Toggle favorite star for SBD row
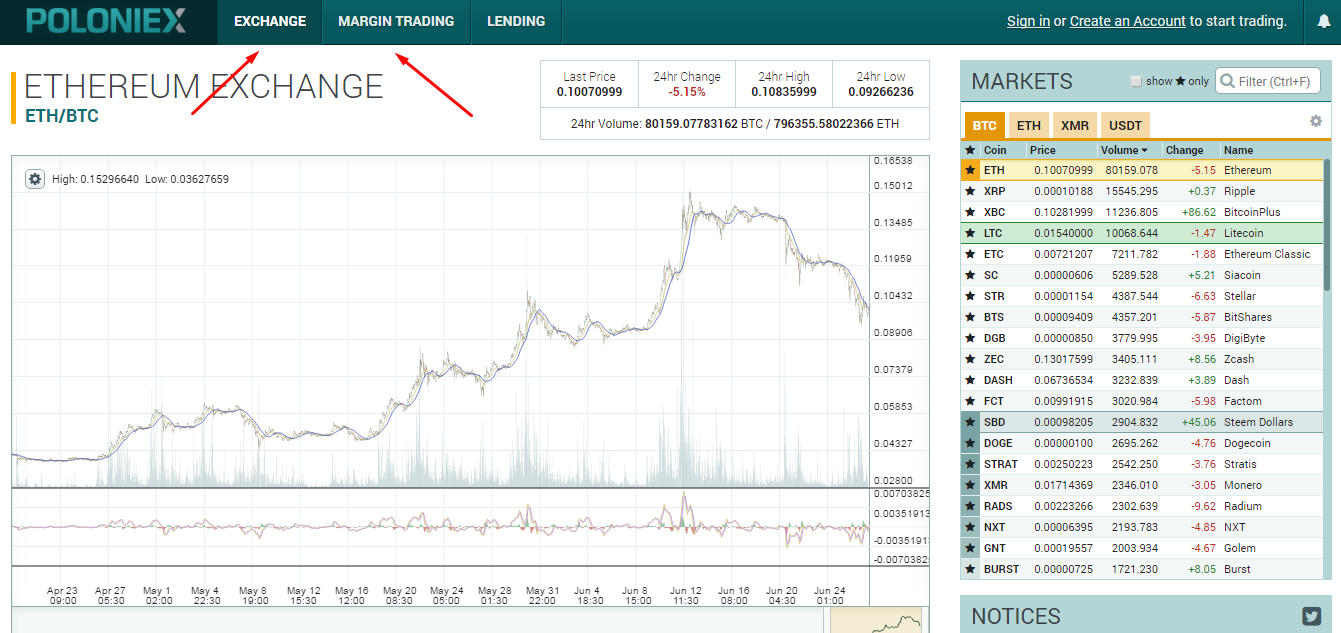Screen dimensions: 1341x633 [x=970, y=422]
